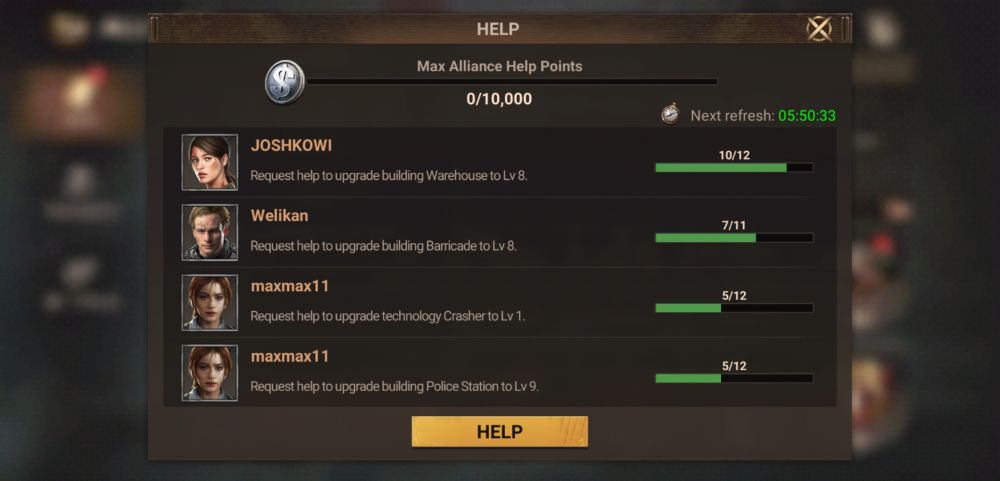Click the Crasher technology 5/12 progress bar
This screenshot has height=481, width=1000.
734,308
